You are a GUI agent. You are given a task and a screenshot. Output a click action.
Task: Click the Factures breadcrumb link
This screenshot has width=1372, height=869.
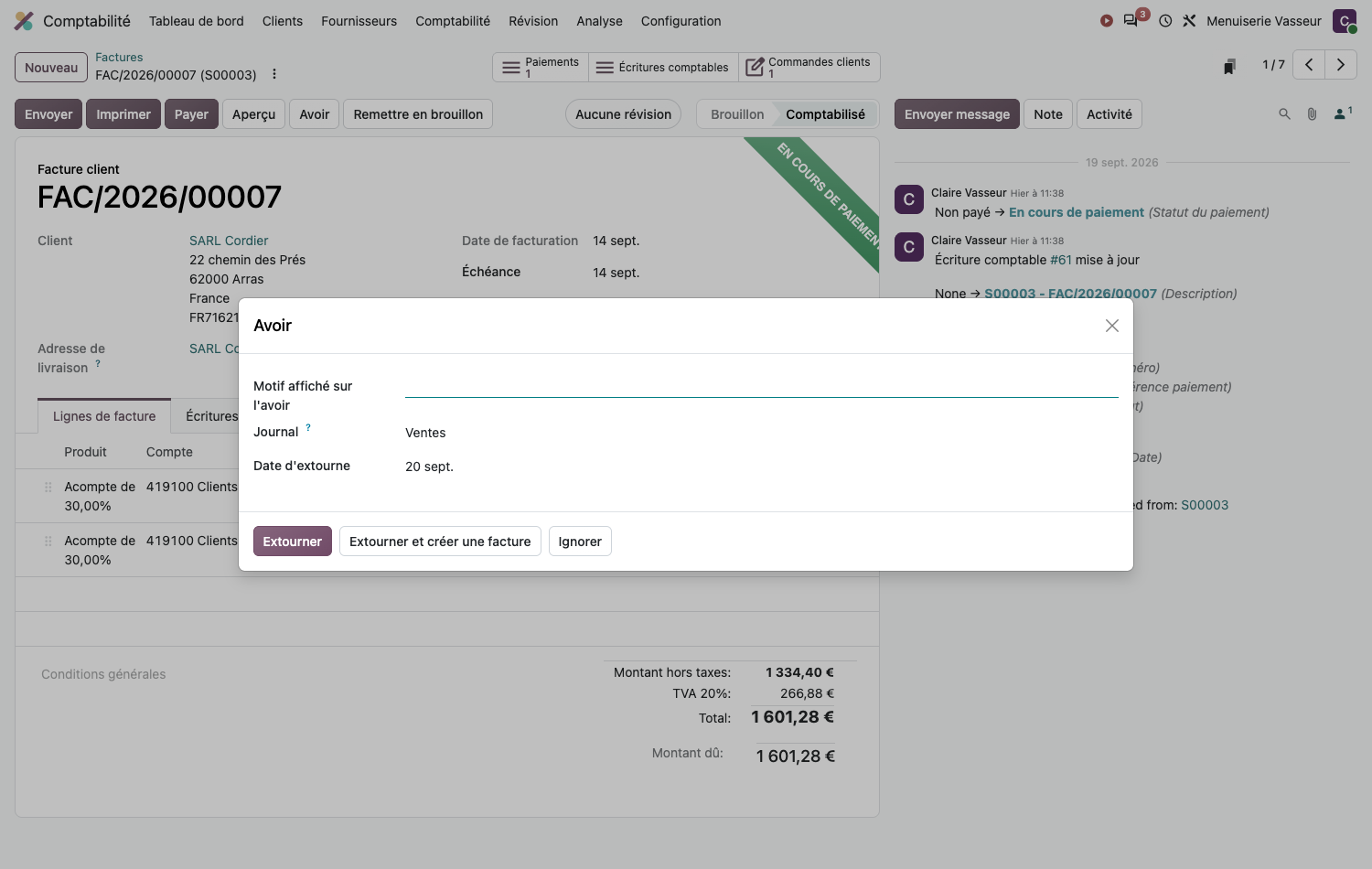coord(119,57)
